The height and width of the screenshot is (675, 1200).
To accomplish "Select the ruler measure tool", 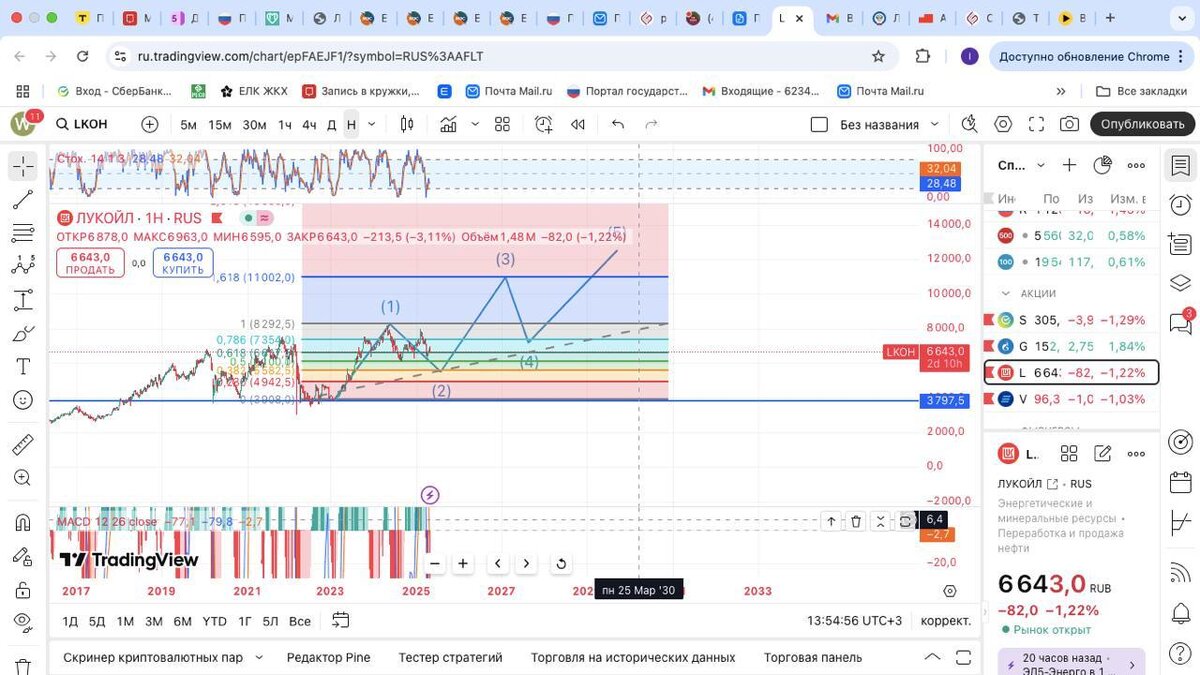I will tap(23, 445).
